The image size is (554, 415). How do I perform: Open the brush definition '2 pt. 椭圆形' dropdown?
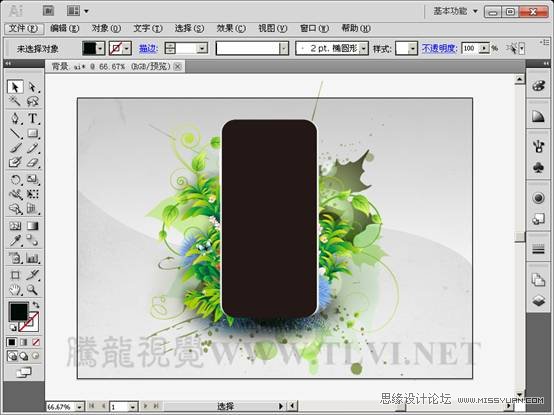click(x=364, y=48)
